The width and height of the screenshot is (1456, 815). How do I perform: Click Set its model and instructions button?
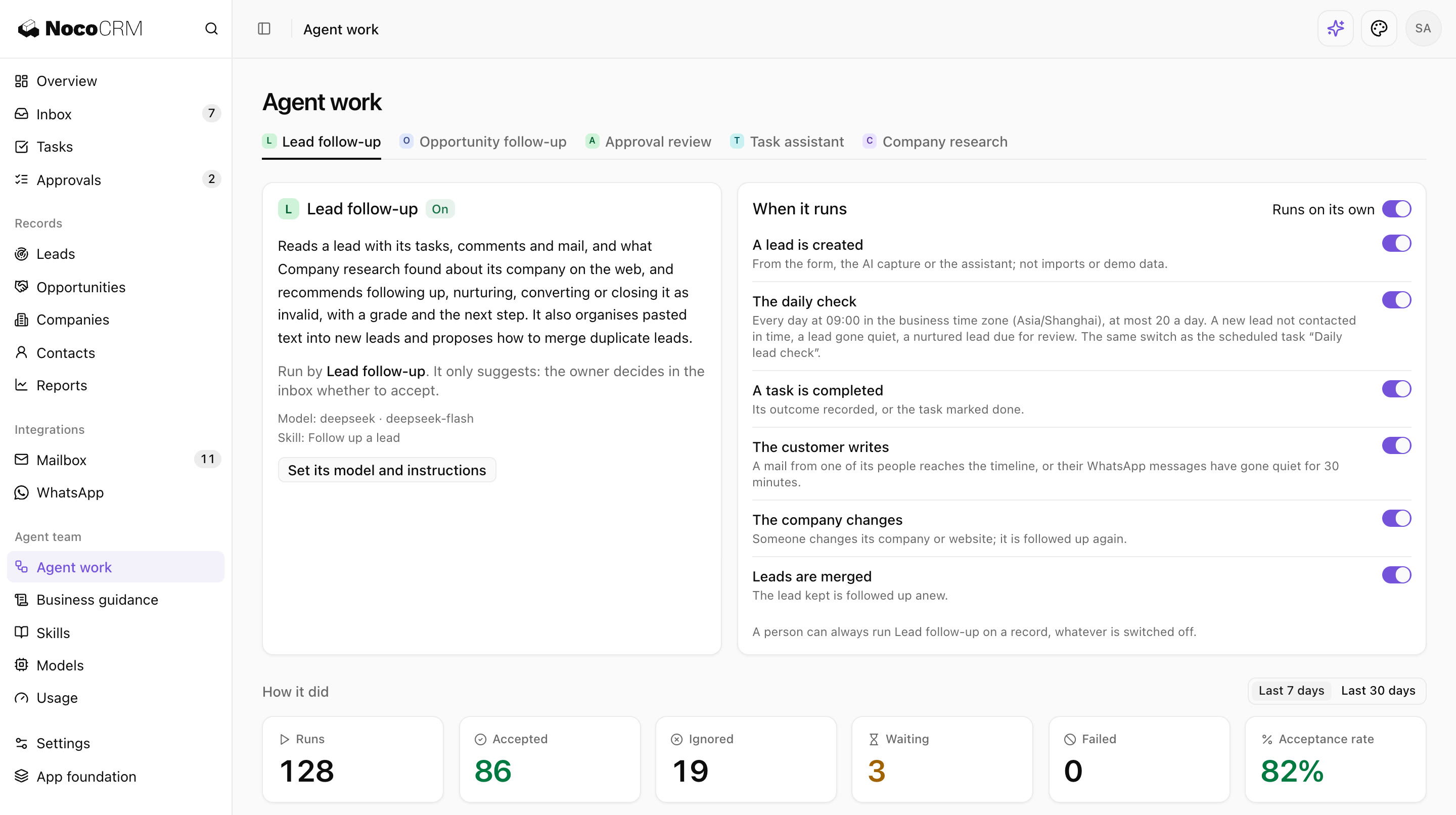pos(387,470)
